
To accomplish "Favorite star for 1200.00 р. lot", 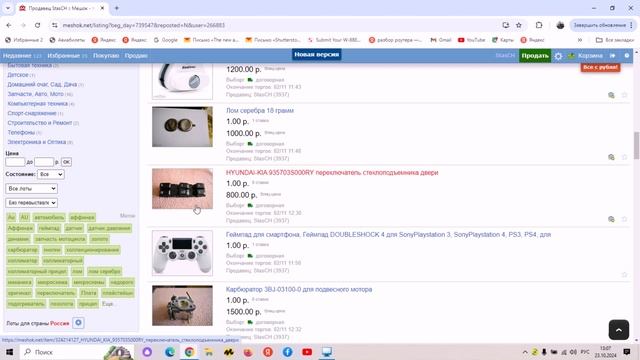I will click(624, 95).
